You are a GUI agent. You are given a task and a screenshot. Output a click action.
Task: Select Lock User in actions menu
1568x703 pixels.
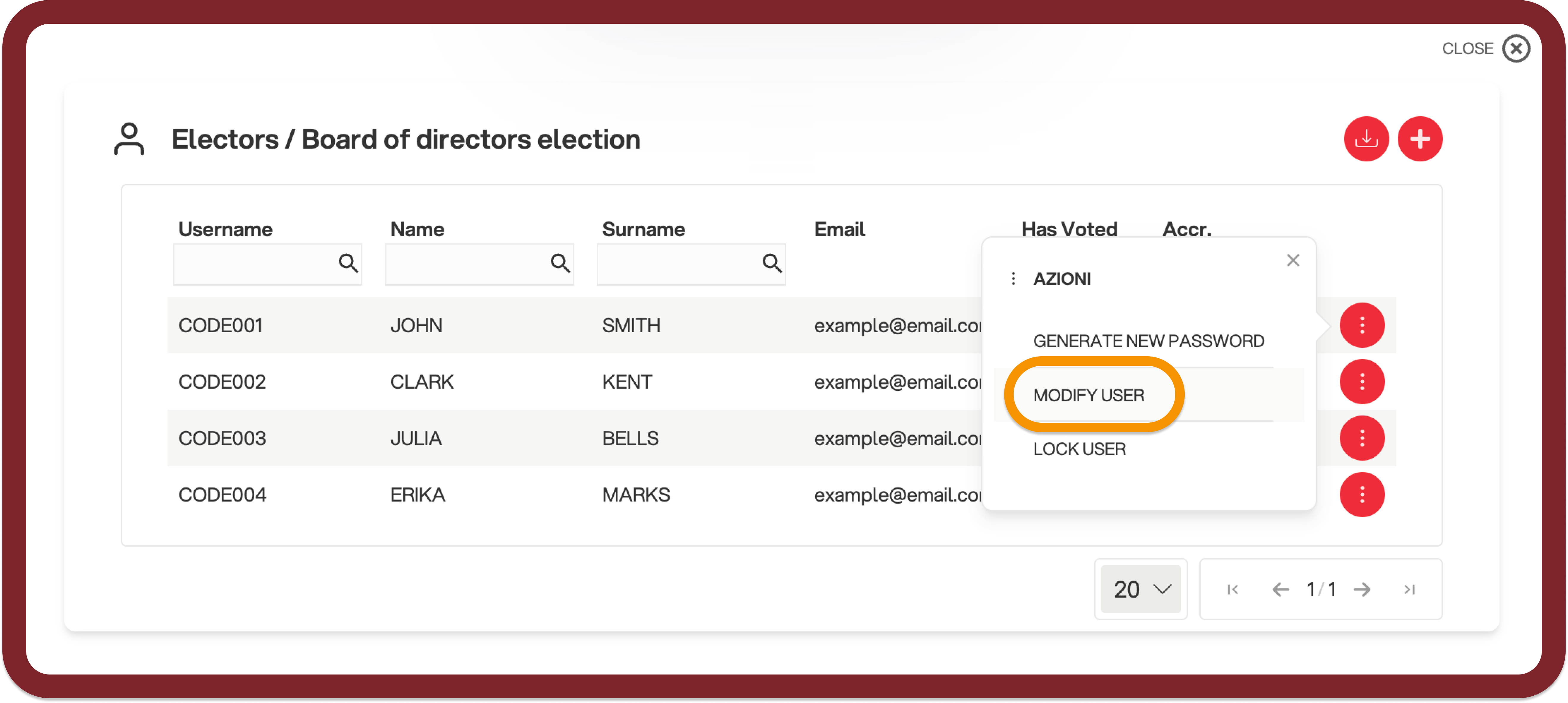pos(1079,449)
